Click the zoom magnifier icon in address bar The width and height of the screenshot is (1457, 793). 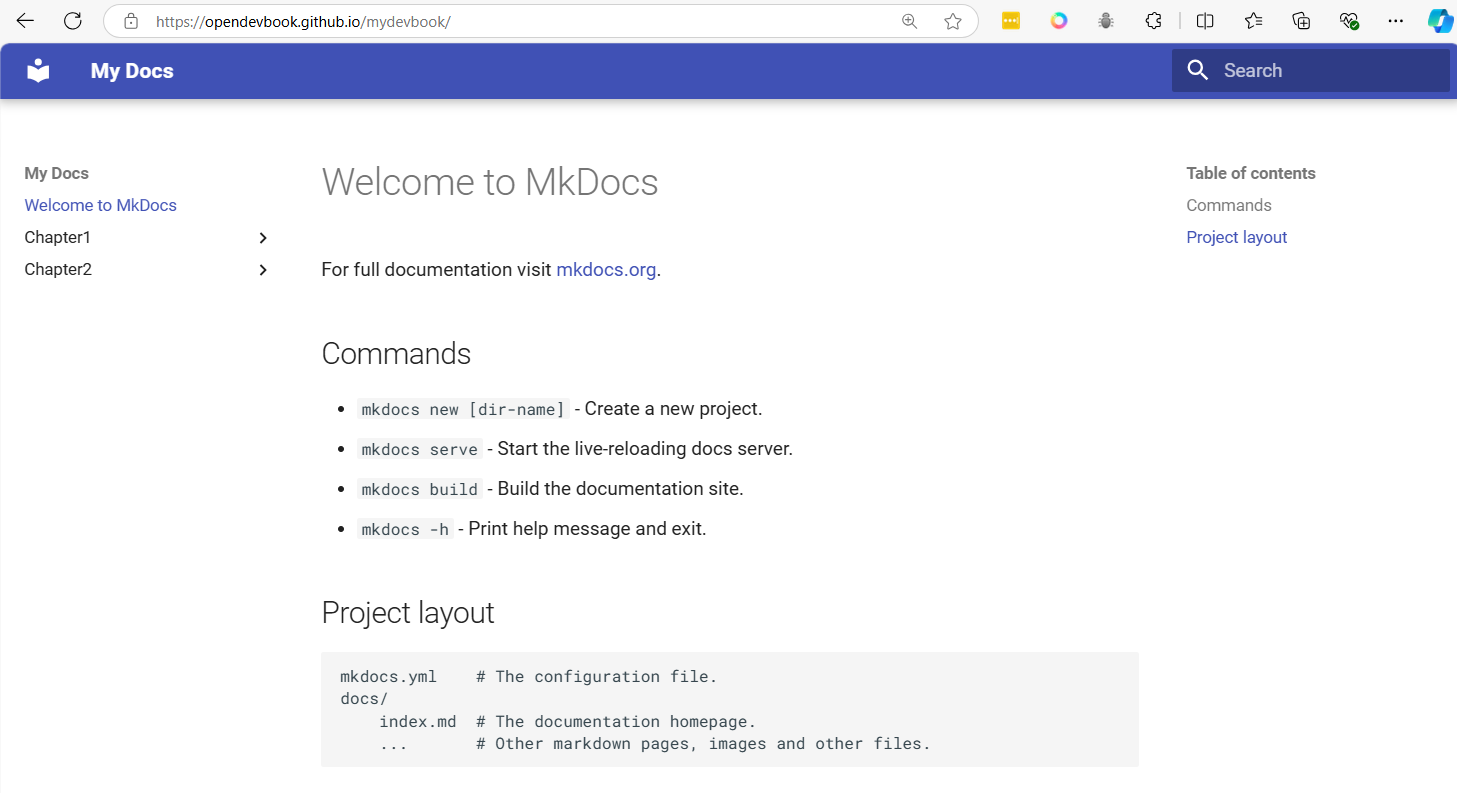pyautogui.click(x=909, y=21)
